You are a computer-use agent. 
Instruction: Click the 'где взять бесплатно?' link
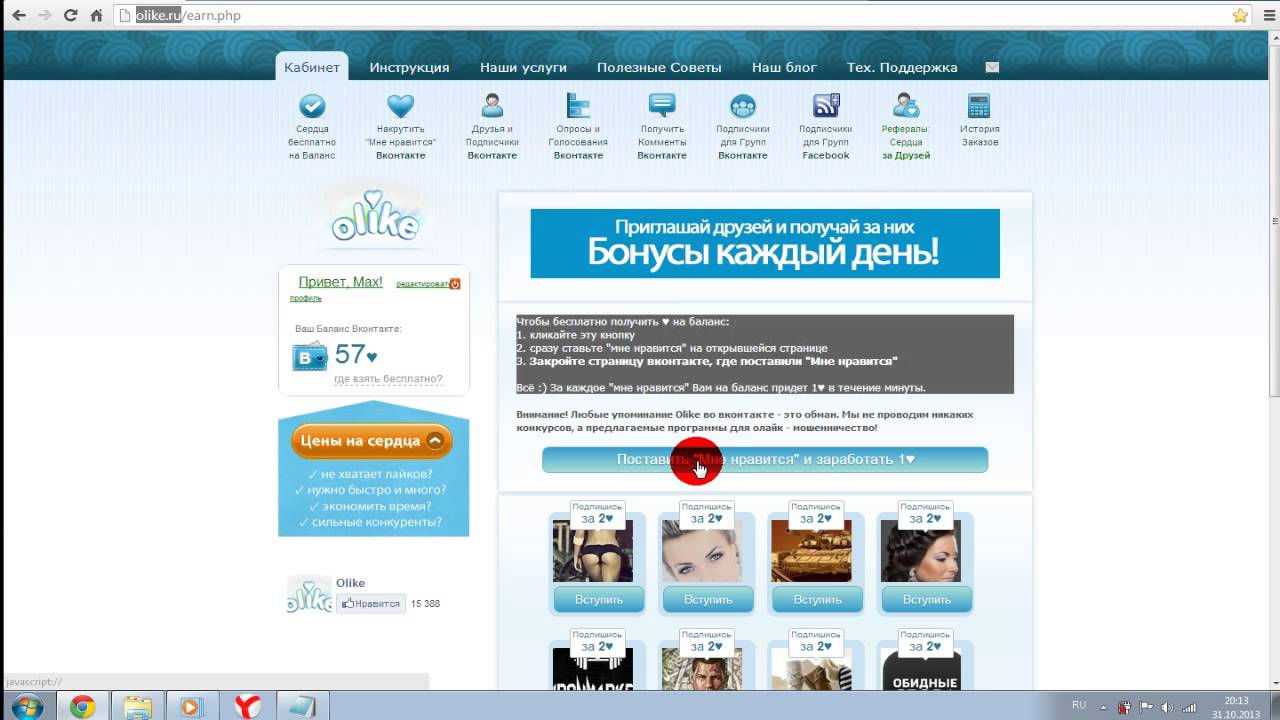pos(388,379)
